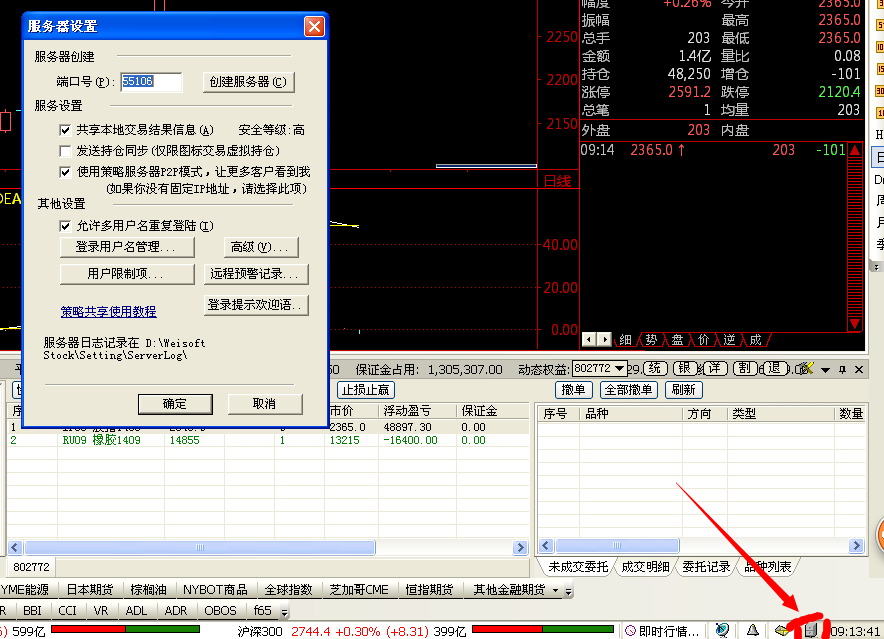884x639 pixels.
Task: Click the 创建服务器 button
Action: click(249, 82)
